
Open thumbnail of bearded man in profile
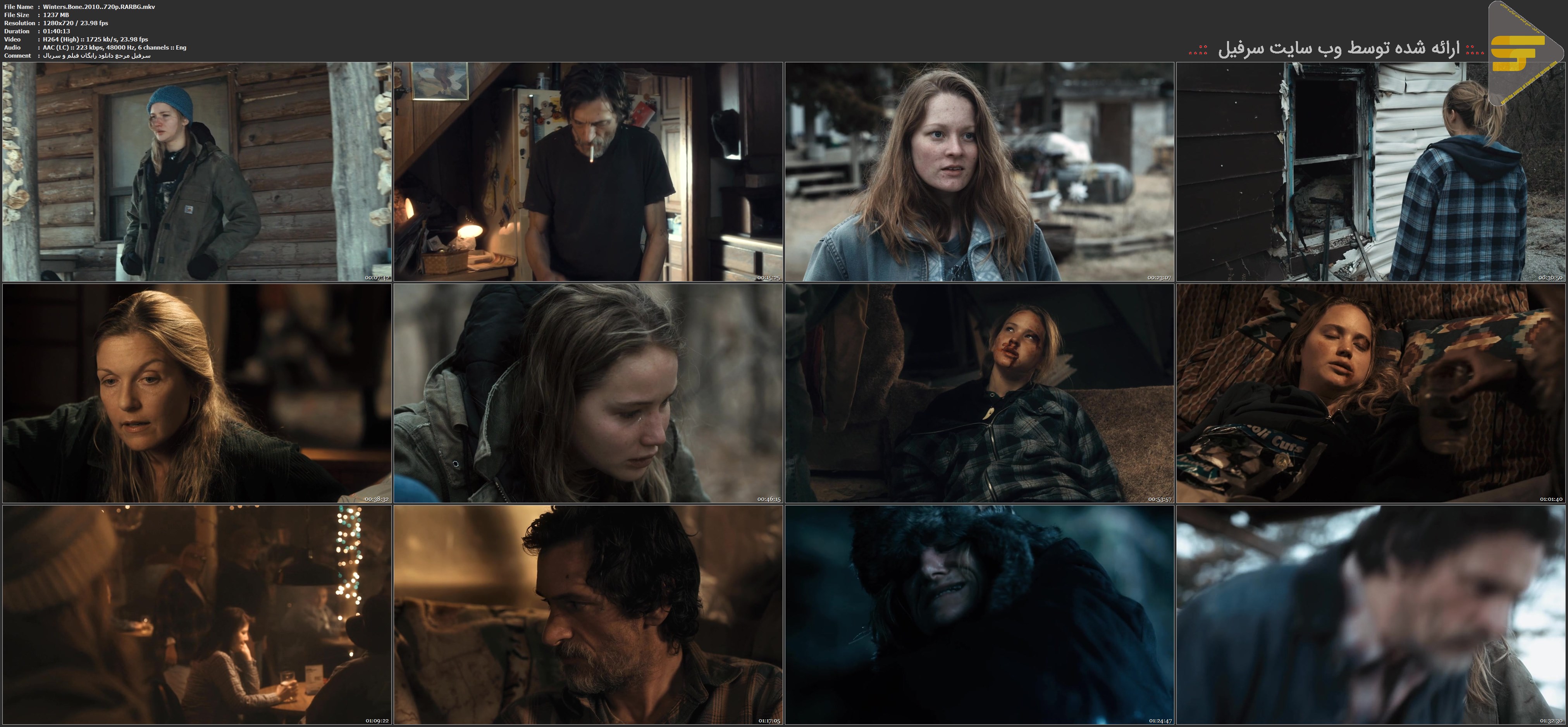tap(588, 614)
